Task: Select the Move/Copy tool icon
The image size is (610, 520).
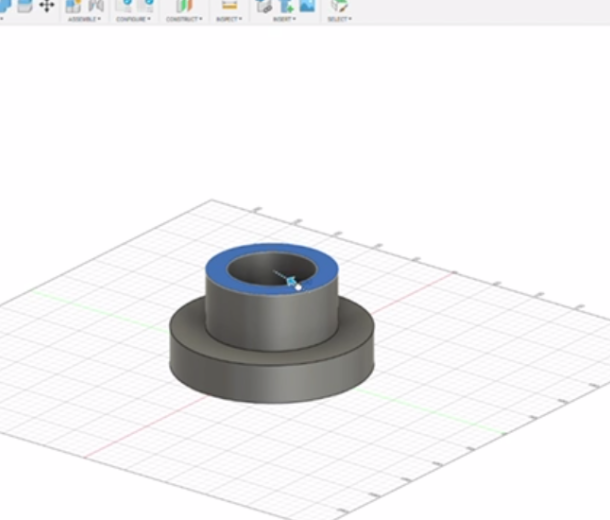Action: tap(47, 6)
